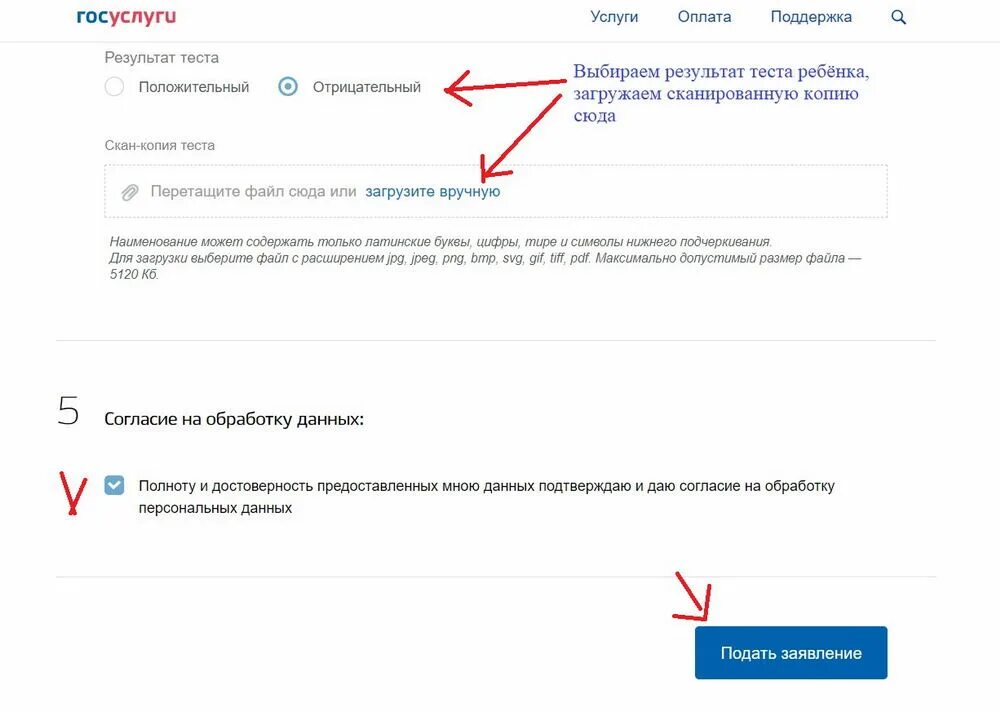Click the dashed file drop area
Viewport: 1000px width, 712px height.
[496, 191]
